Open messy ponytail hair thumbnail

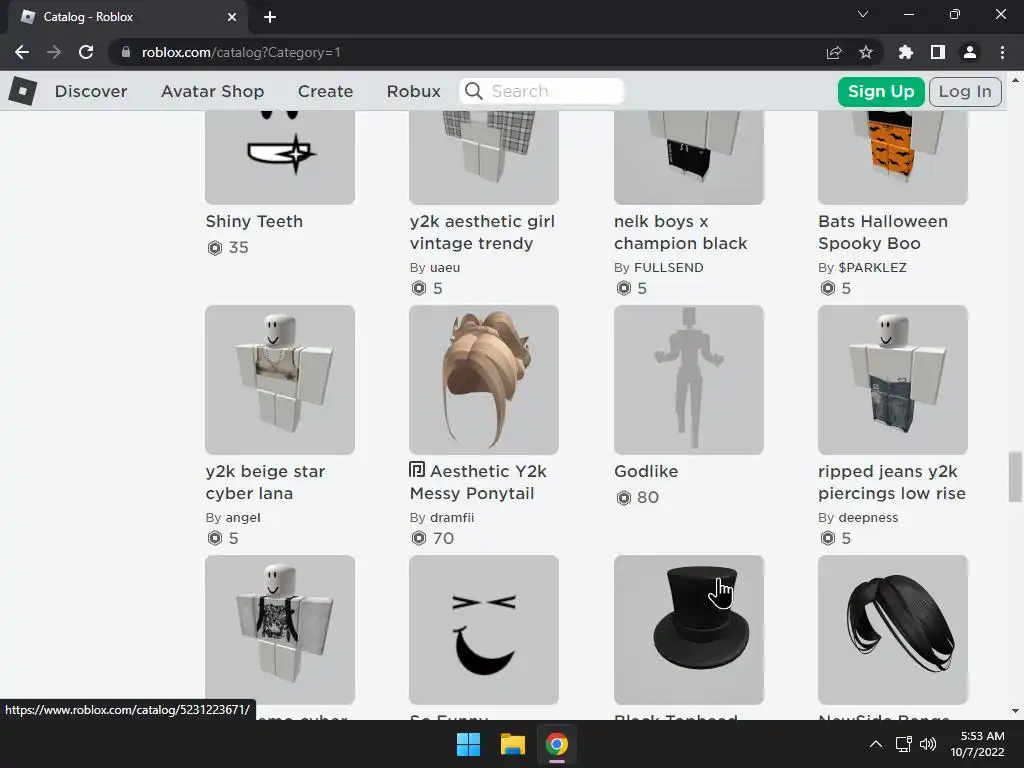[x=484, y=380]
